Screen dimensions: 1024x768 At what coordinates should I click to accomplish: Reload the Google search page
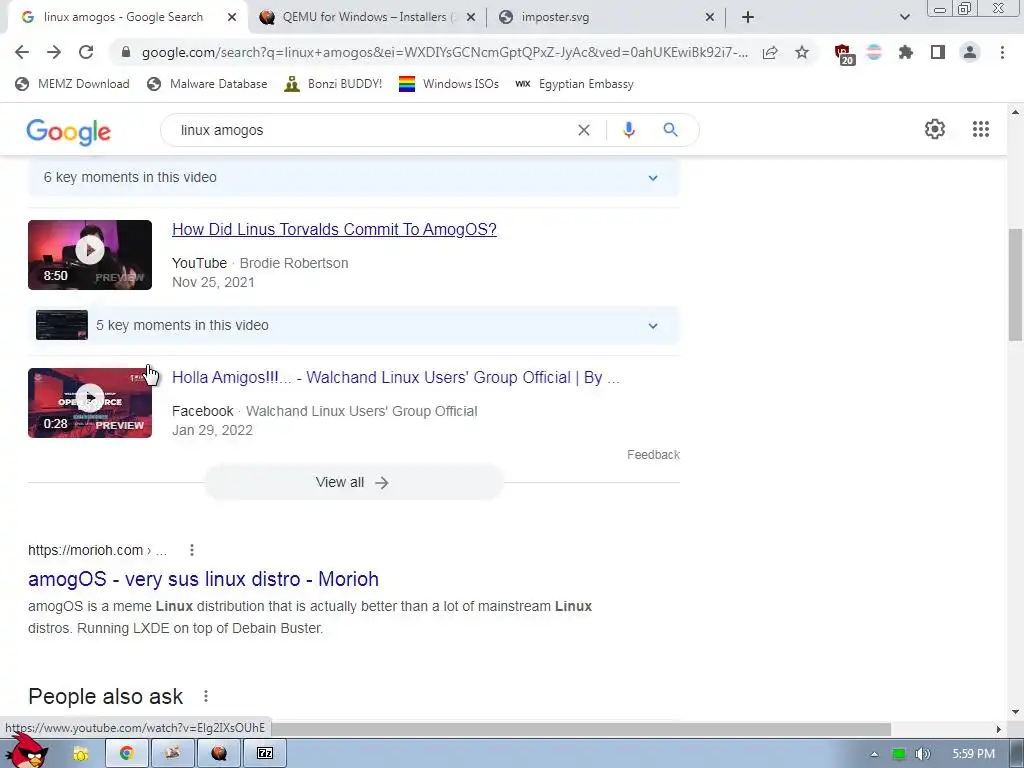point(86,52)
